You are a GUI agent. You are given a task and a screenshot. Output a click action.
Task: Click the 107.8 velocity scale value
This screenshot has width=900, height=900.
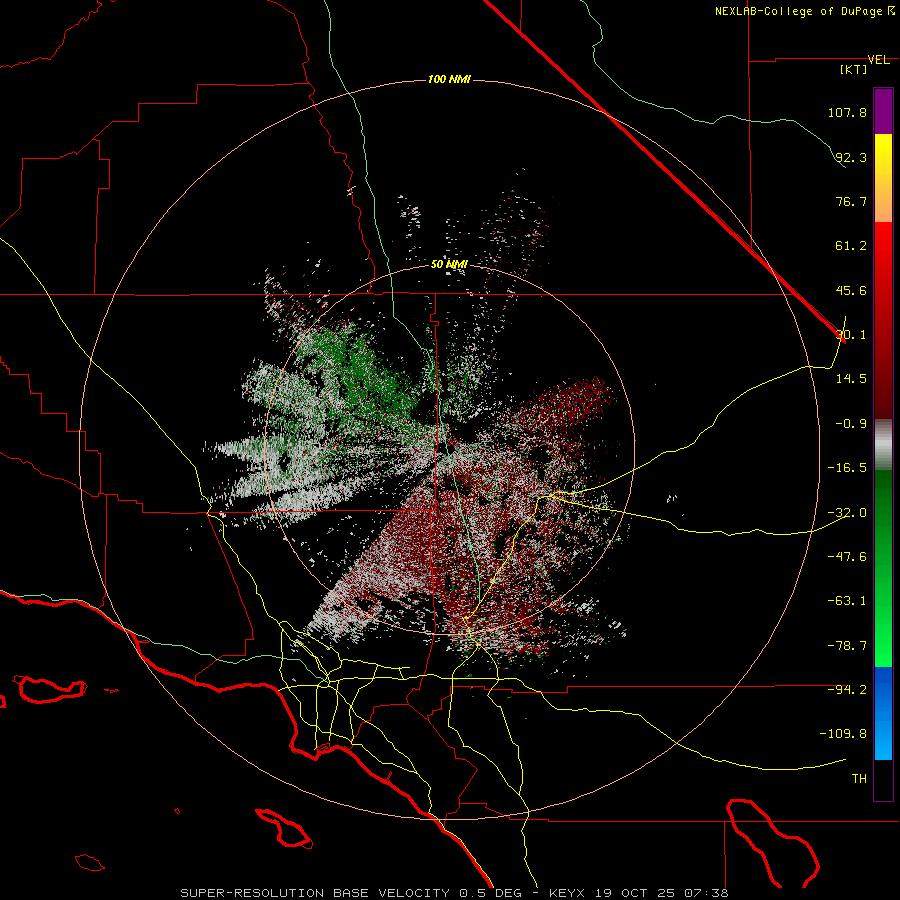[847, 112]
